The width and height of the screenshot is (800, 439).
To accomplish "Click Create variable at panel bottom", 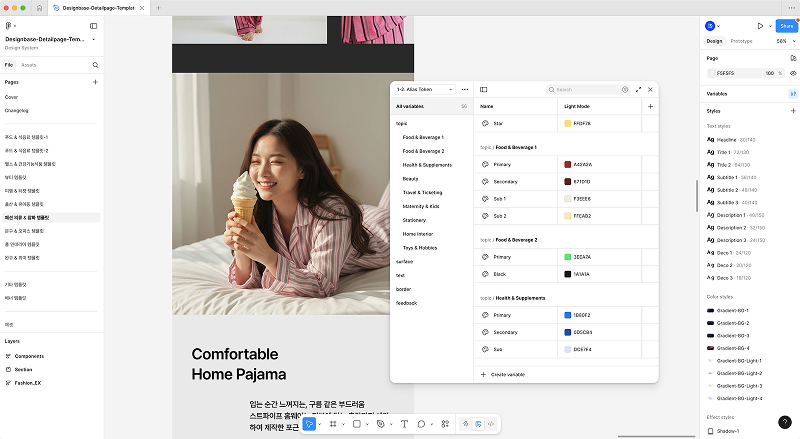I will click(508, 373).
